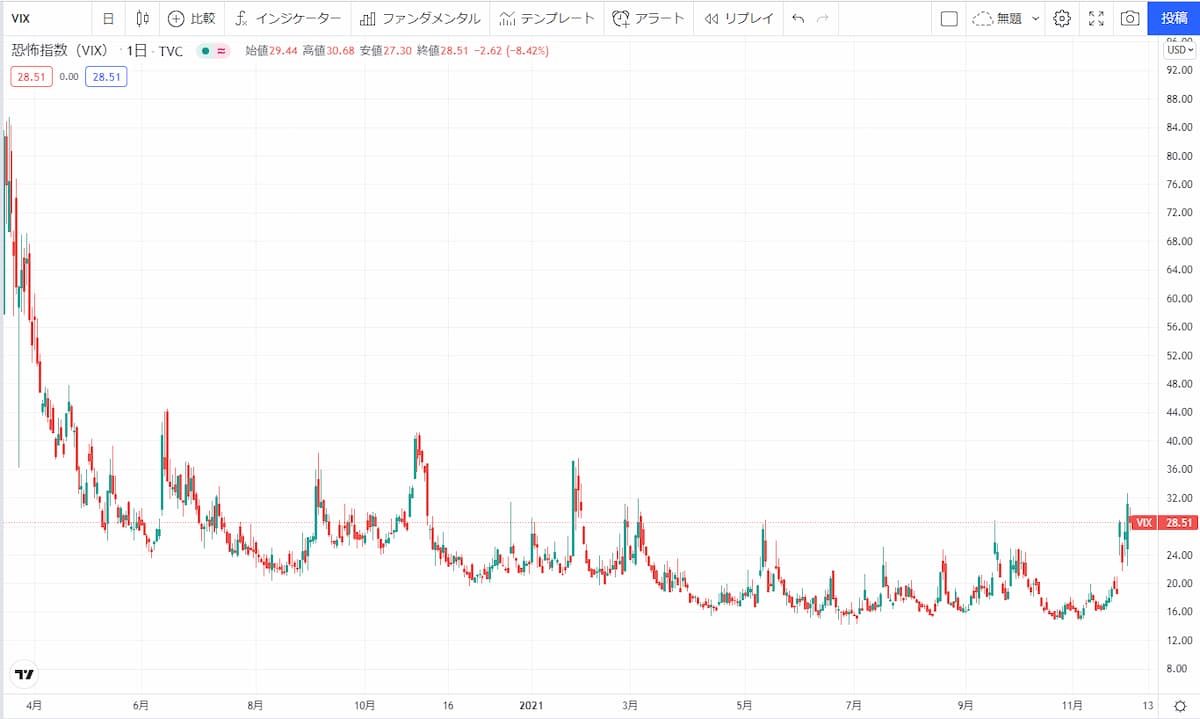The width and height of the screenshot is (1200, 719).
Task: Expand the 無題 saved layout dropdown
Action: coord(1006,18)
